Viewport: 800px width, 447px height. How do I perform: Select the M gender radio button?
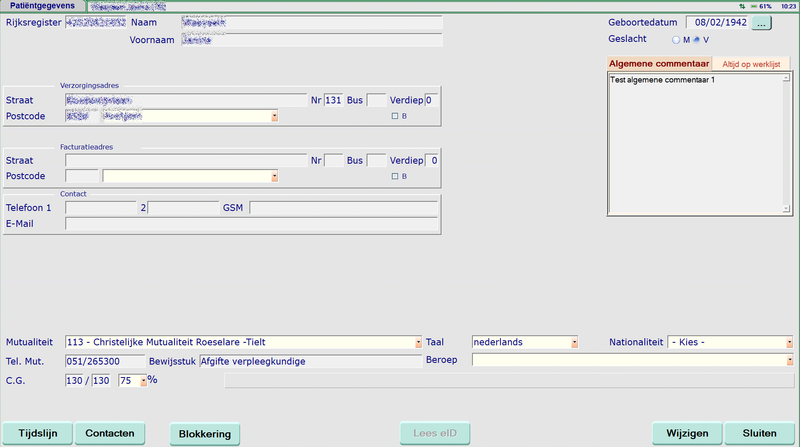pyautogui.click(x=677, y=40)
